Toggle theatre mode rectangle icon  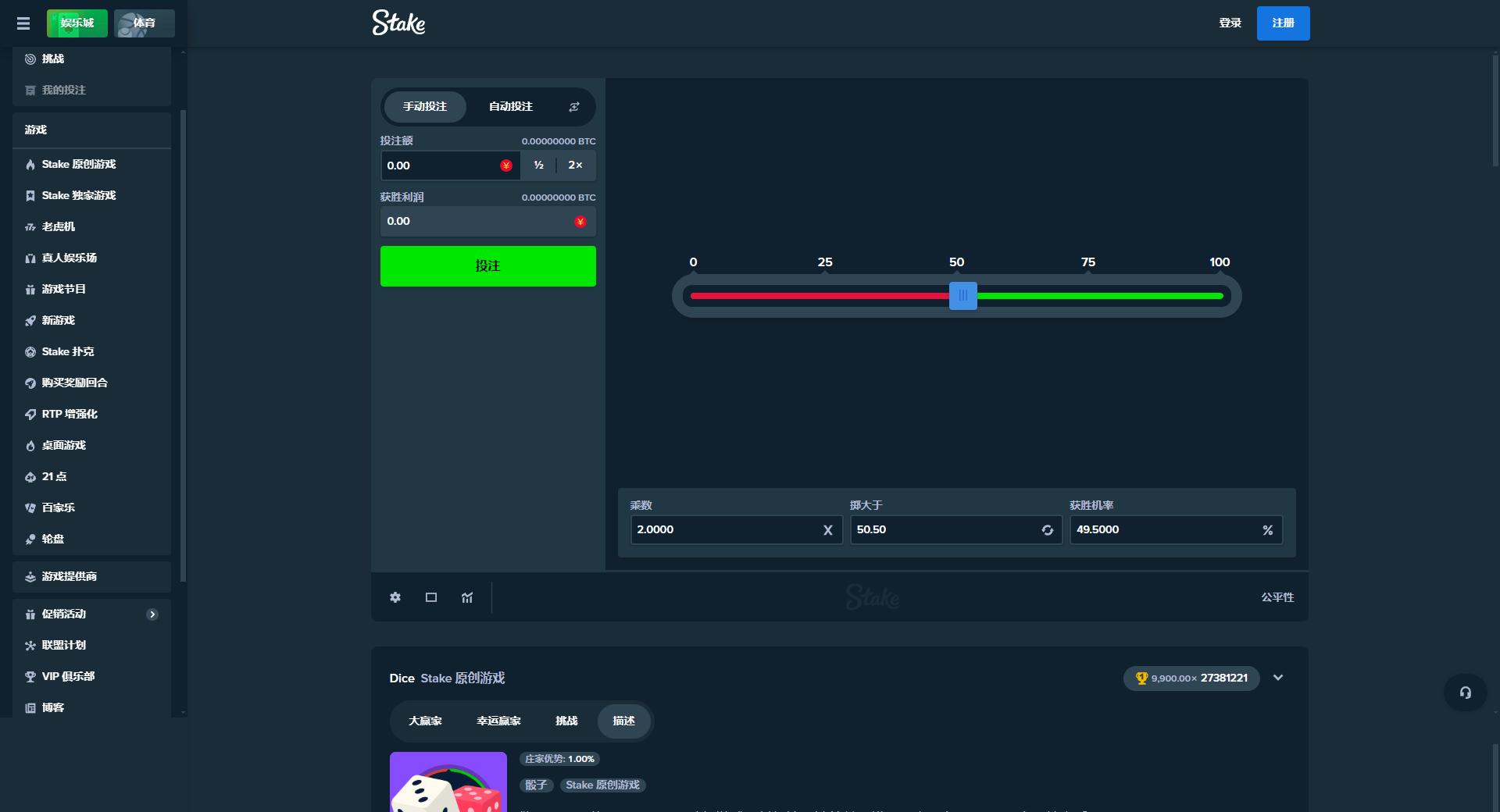pyautogui.click(x=431, y=597)
